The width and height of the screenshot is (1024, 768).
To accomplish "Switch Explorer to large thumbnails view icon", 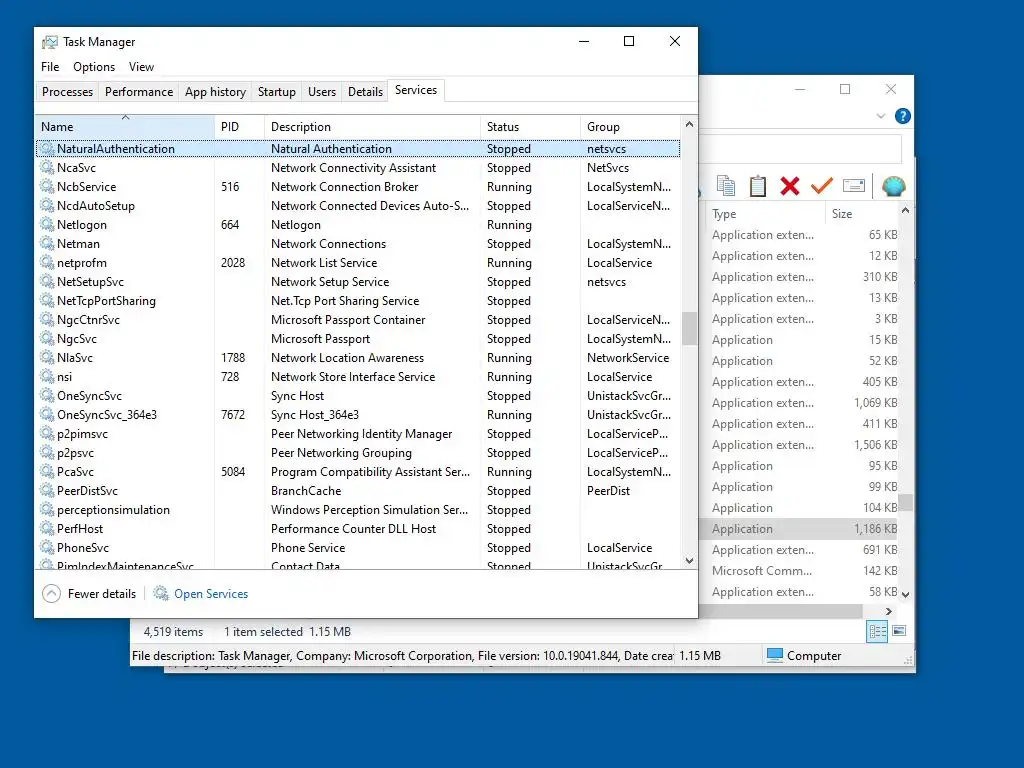I will [899, 631].
